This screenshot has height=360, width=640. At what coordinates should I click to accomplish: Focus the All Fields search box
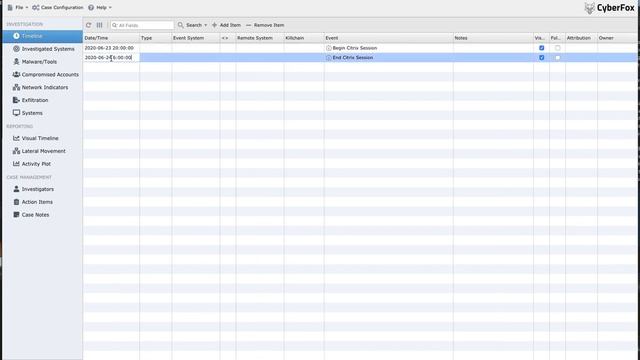tap(142, 25)
